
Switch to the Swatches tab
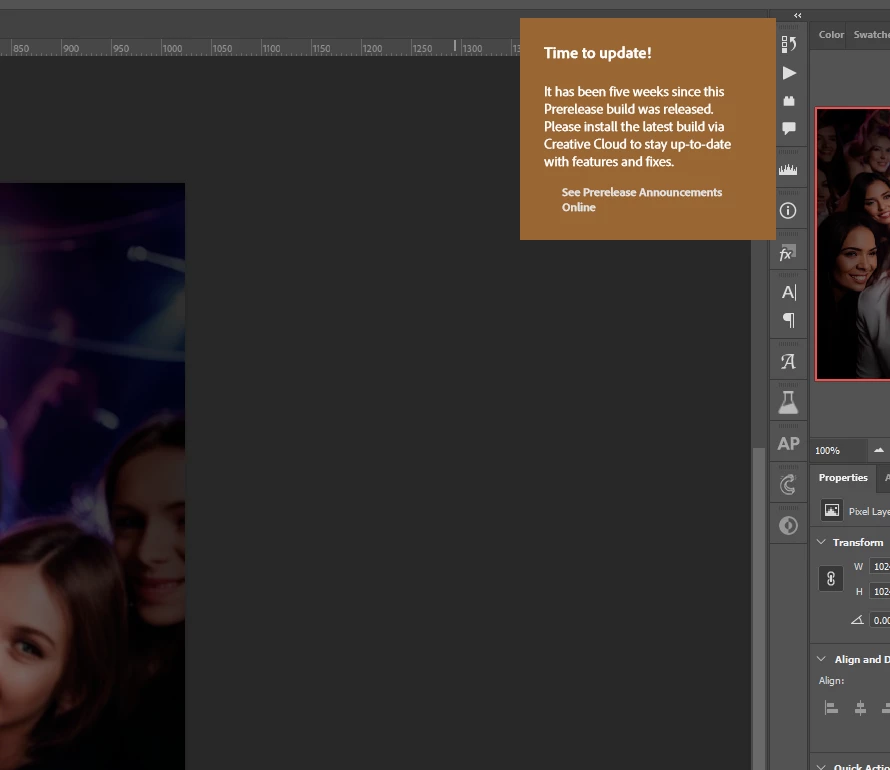(871, 35)
